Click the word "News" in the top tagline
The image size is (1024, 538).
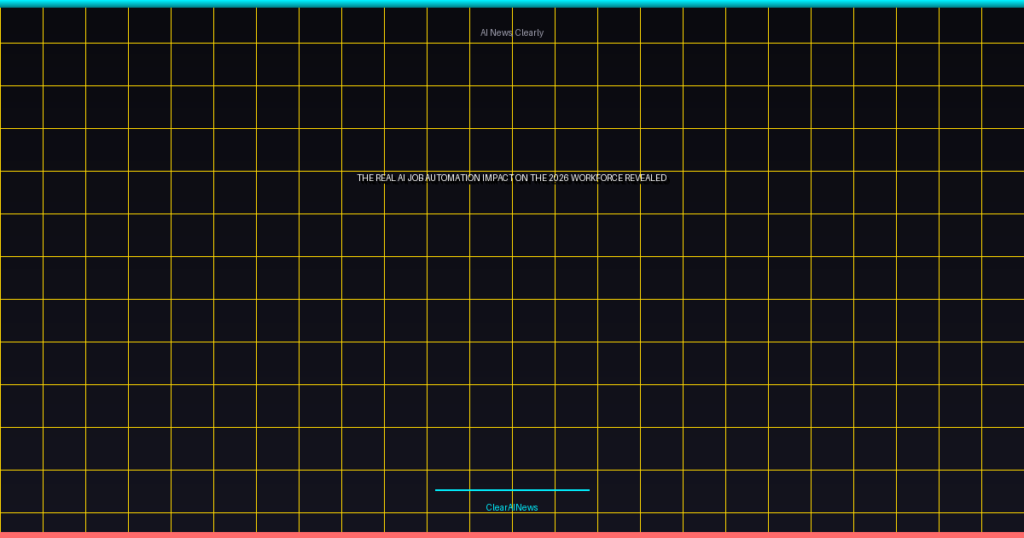point(501,33)
